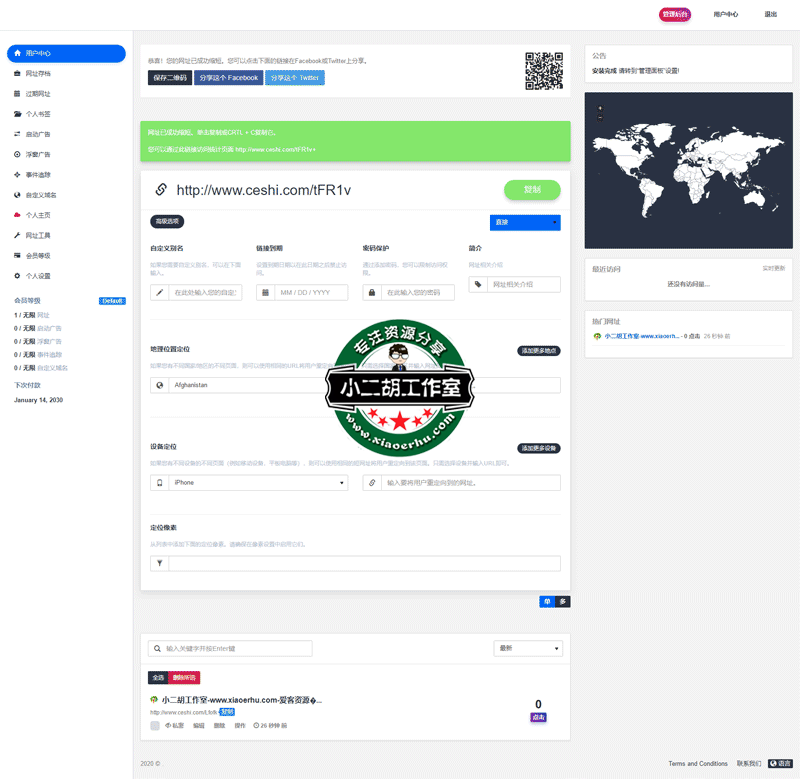Click the tag icon in the description field
Image resolution: width=800 pixels, height=779 pixels.
click(x=478, y=285)
